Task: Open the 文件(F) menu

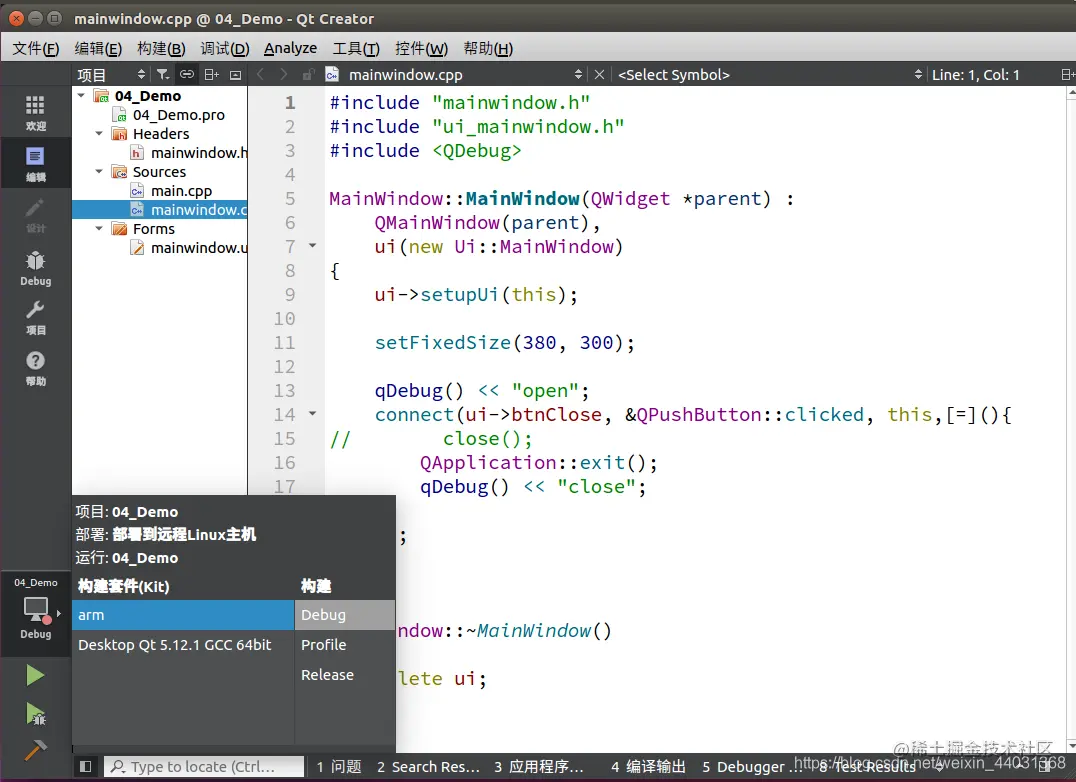Action: click(x=36, y=49)
